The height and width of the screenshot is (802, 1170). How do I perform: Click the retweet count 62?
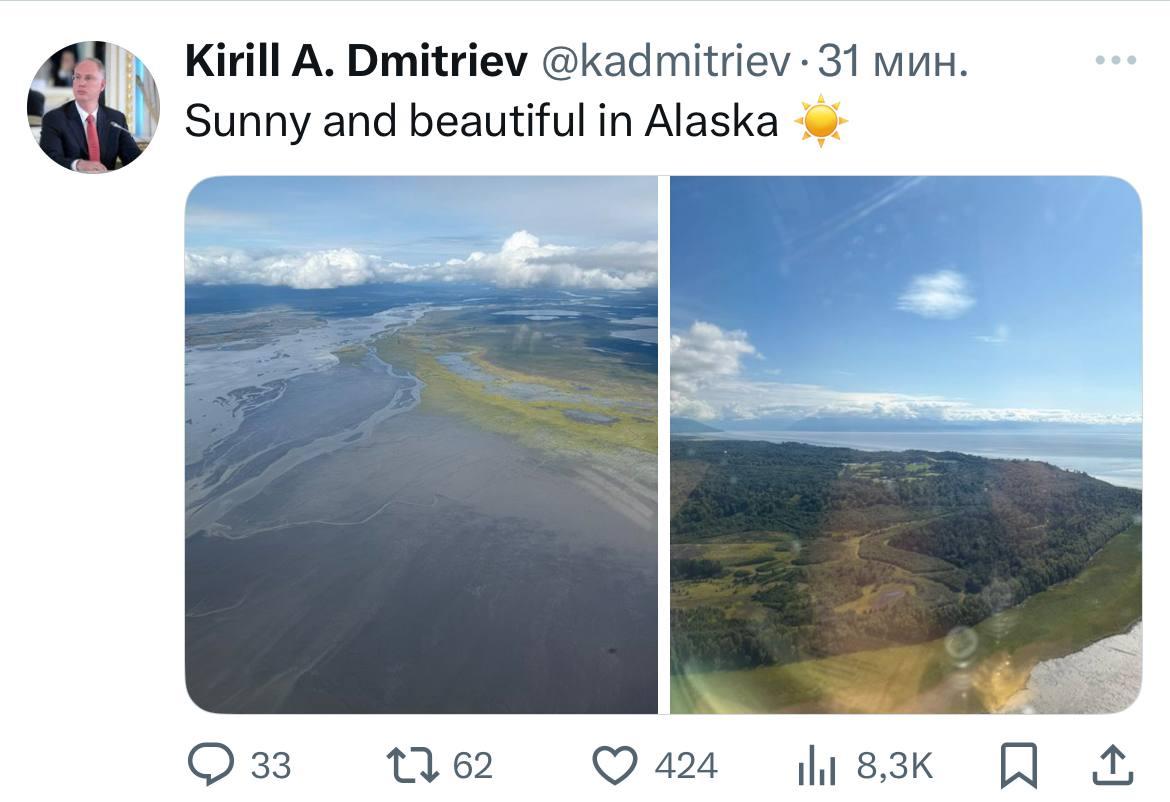[x=473, y=767]
